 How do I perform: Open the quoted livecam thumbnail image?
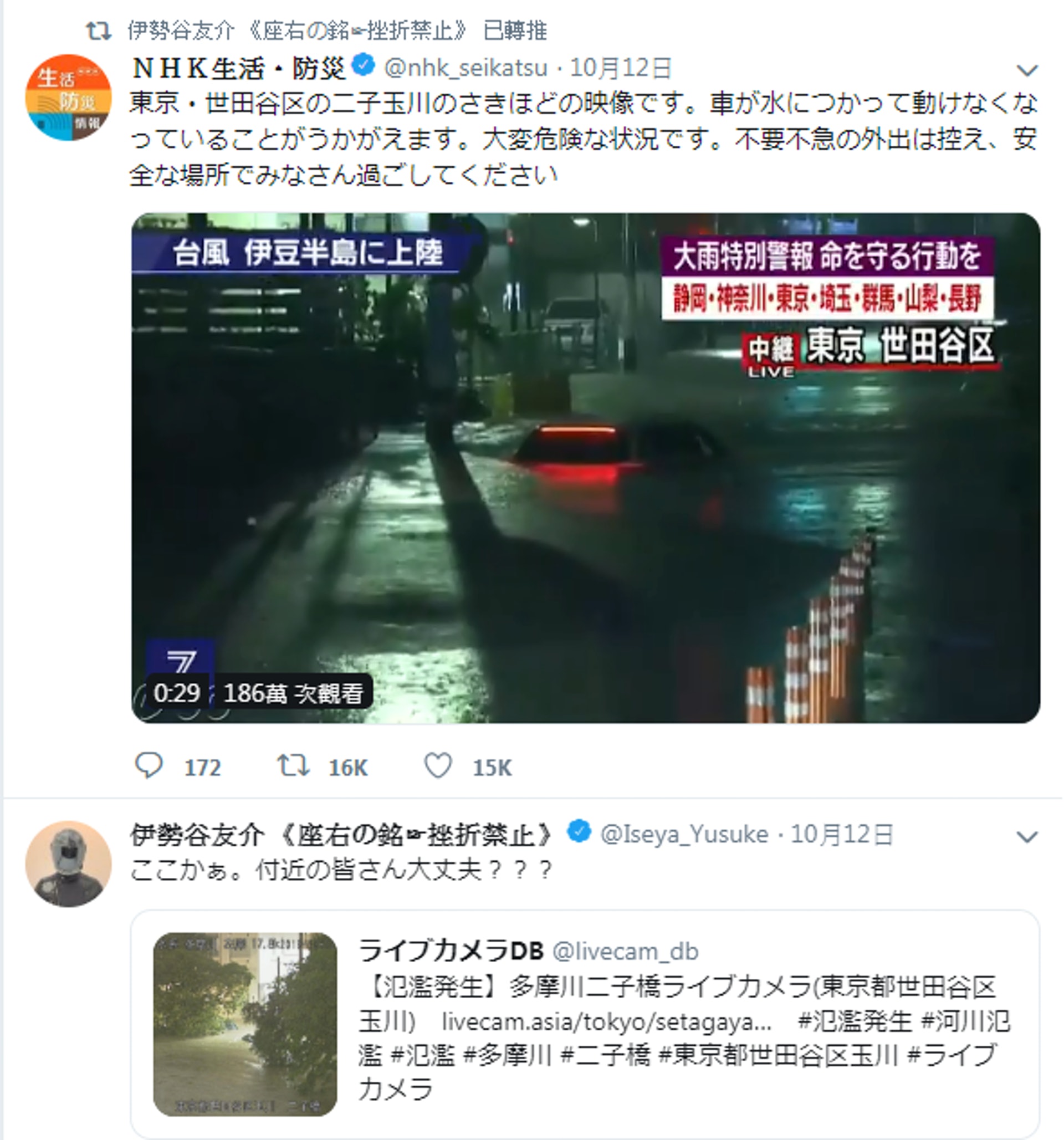[245, 1024]
